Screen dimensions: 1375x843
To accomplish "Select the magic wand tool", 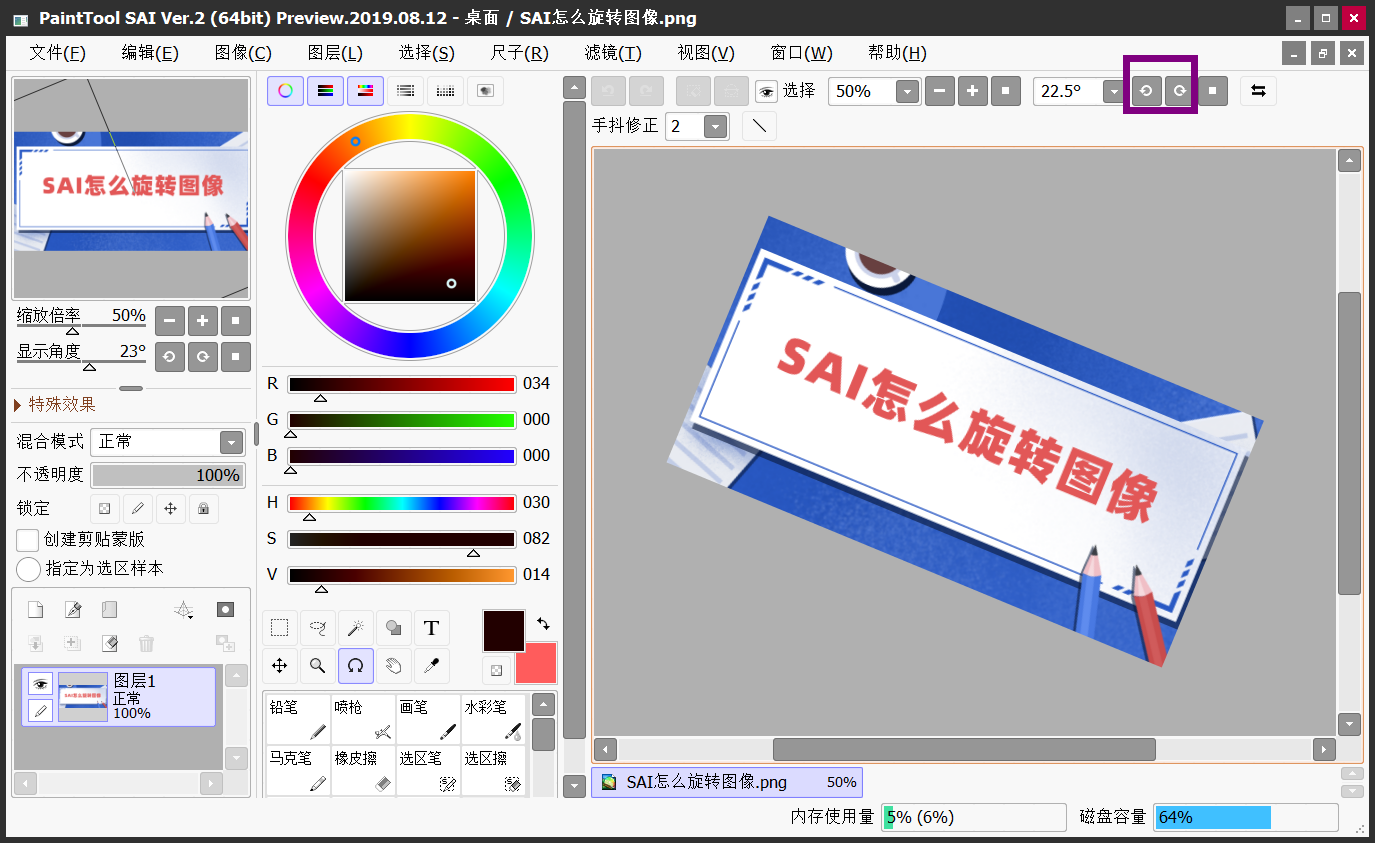I will pyautogui.click(x=356, y=628).
